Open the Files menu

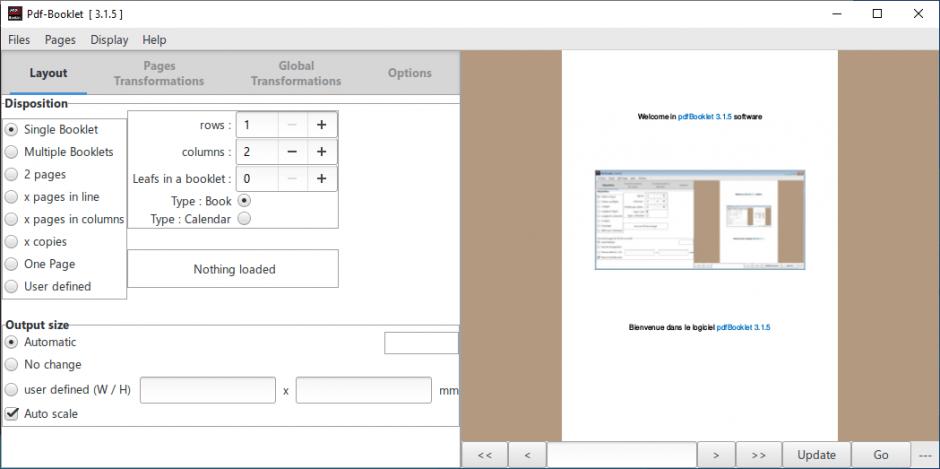point(19,40)
